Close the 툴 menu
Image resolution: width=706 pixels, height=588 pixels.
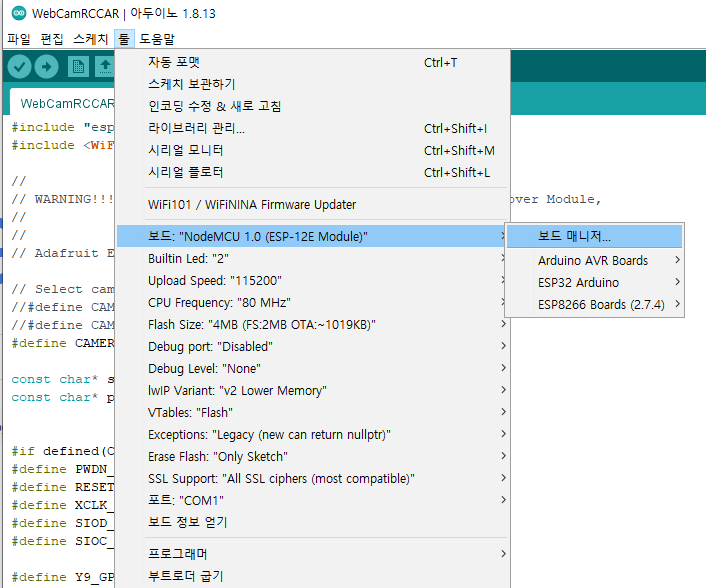[124, 39]
